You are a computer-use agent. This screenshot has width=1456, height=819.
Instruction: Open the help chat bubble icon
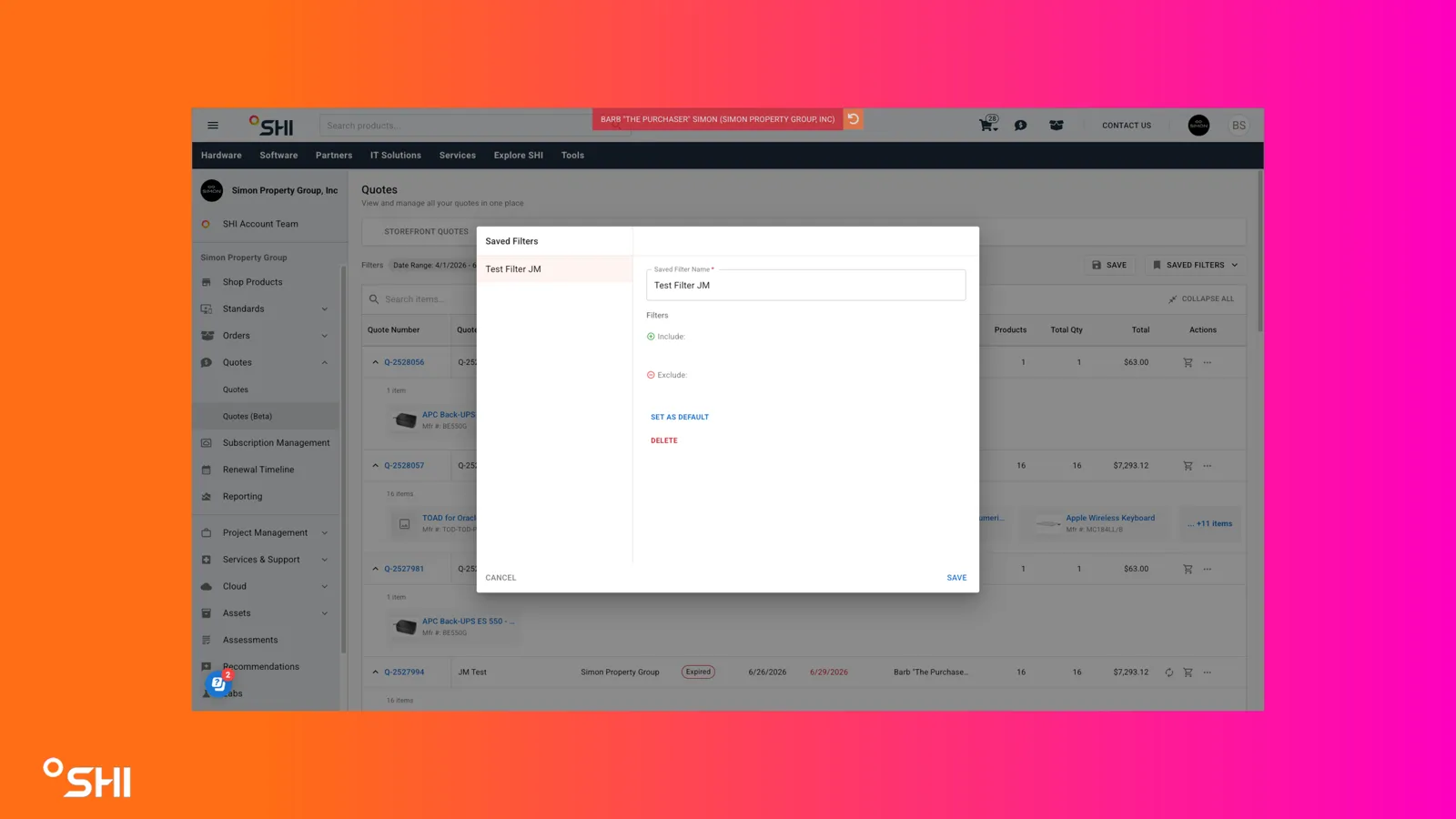pos(218,683)
